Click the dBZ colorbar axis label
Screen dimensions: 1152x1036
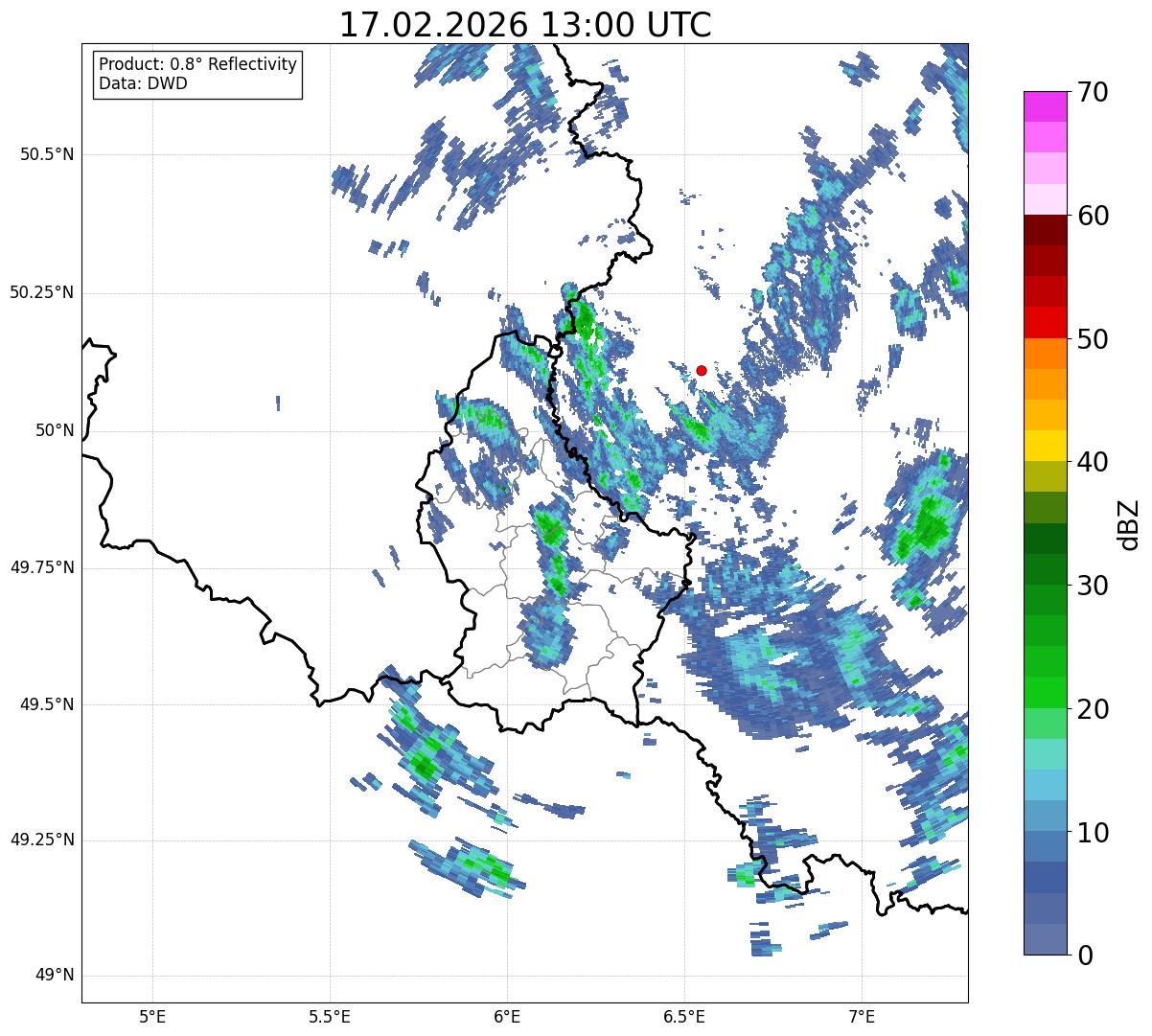(x=1130, y=523)
